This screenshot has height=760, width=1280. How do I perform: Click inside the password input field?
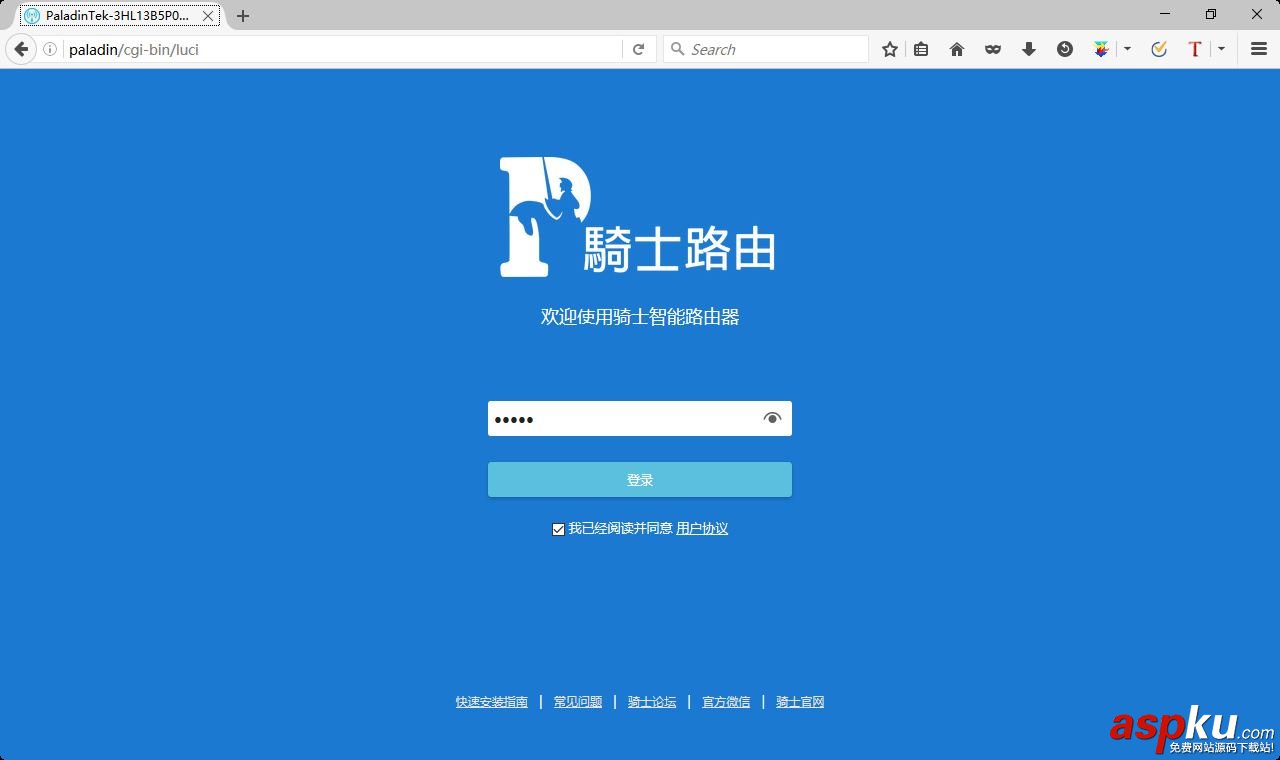click(x=620, y=418)
